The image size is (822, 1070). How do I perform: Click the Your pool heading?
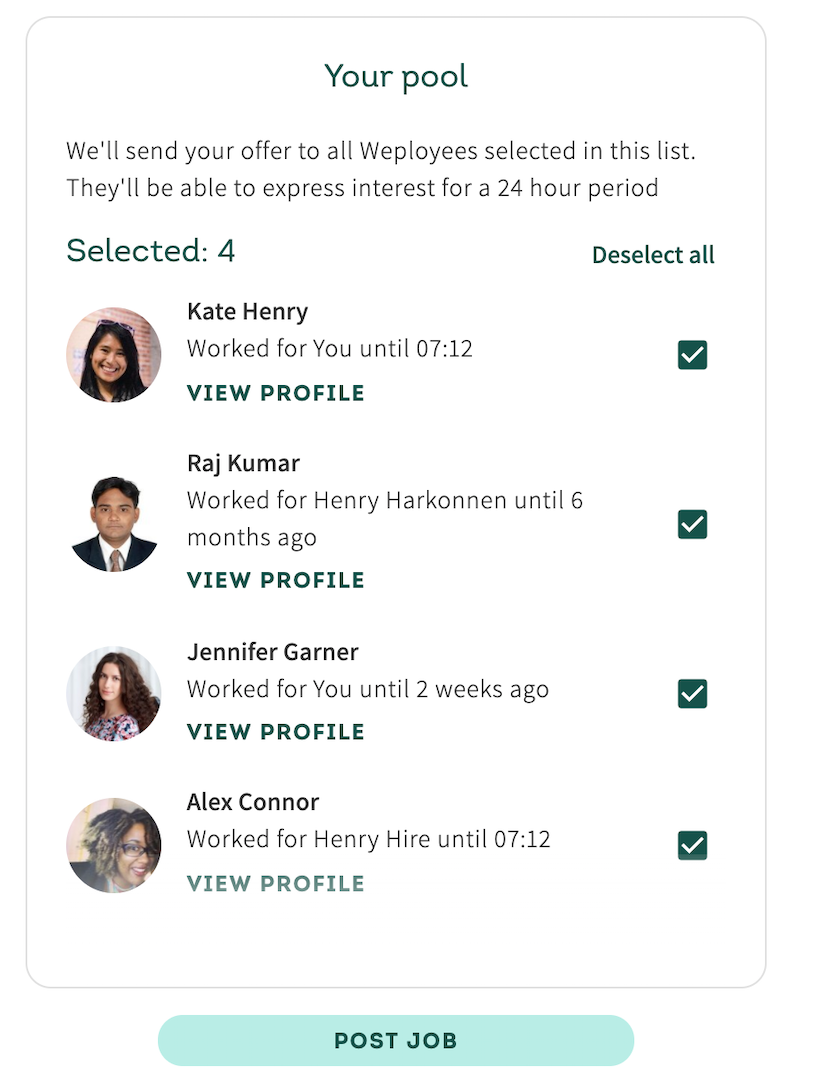point(396,75)
